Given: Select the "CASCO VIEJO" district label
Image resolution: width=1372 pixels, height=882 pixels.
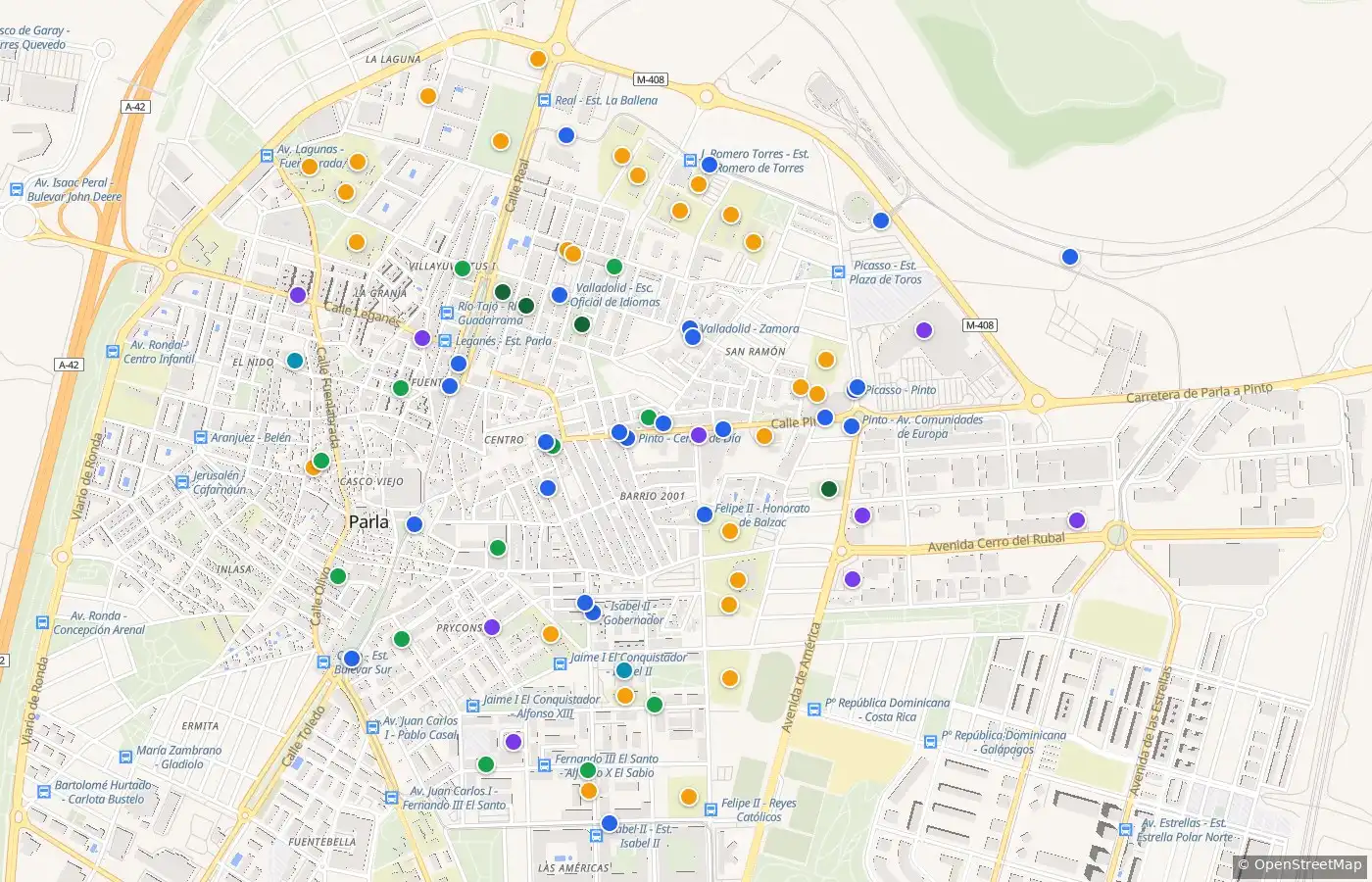Looking at the screenshot, I should pyautogui.click(x=371, y=482).
